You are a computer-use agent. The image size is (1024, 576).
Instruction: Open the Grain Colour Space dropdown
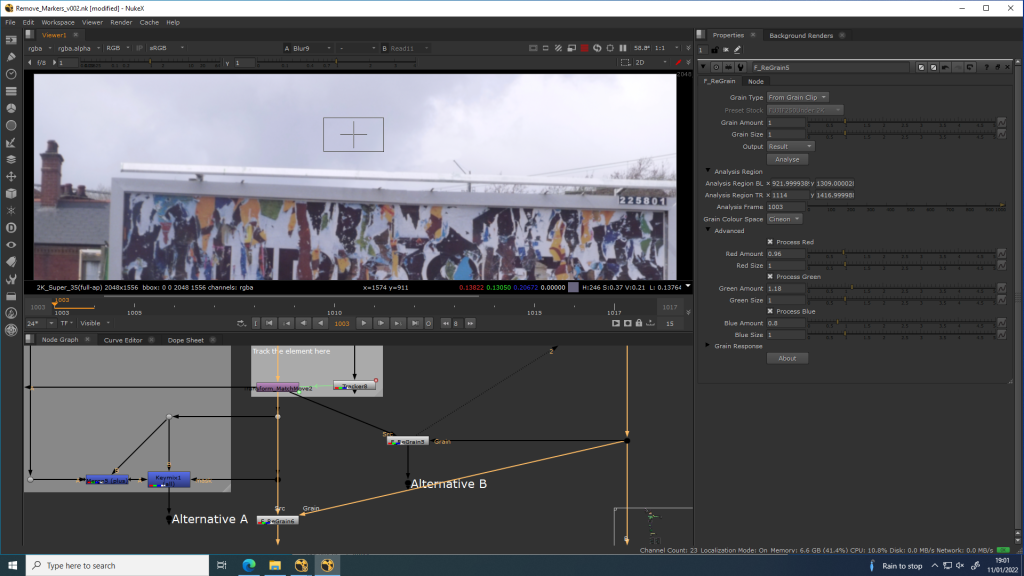pyautogui.click(x=784, y=219)
